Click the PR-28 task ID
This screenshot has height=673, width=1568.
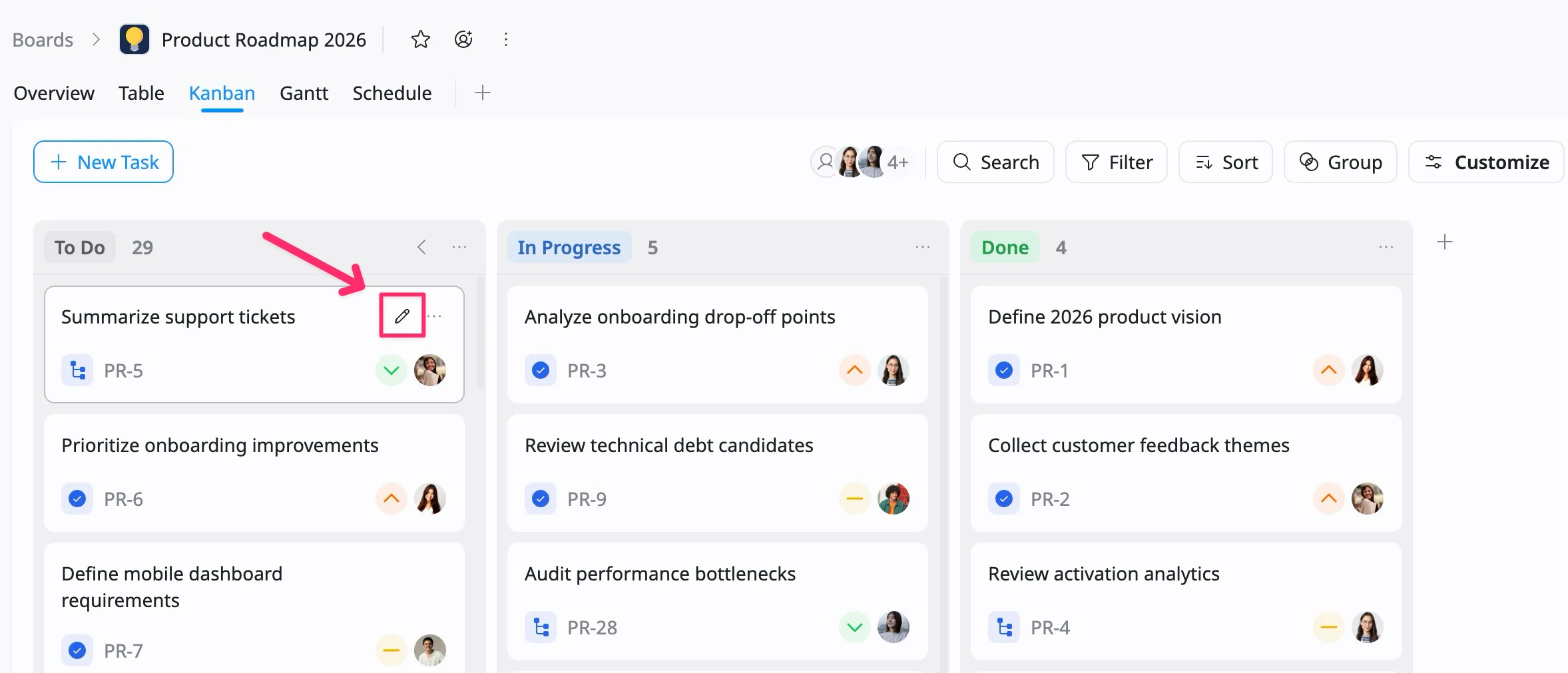[592, 628]
